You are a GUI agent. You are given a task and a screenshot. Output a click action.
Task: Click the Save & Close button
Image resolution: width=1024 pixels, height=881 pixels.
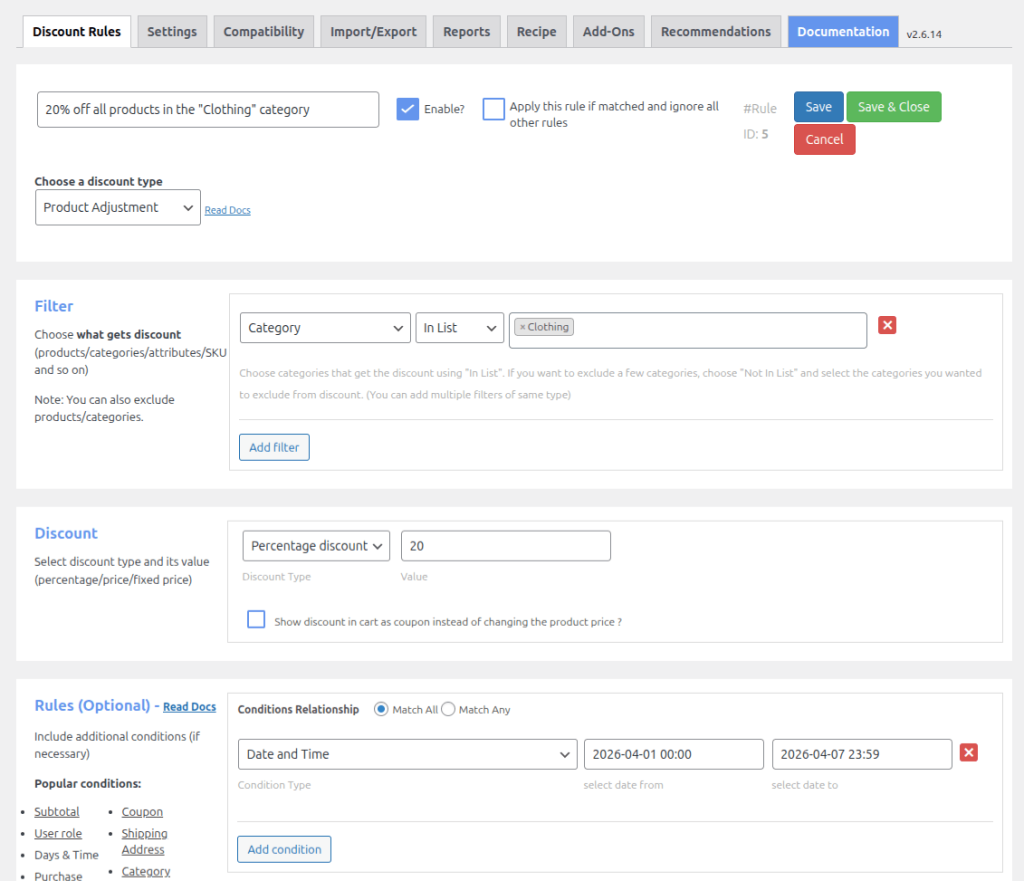point(893,106)
